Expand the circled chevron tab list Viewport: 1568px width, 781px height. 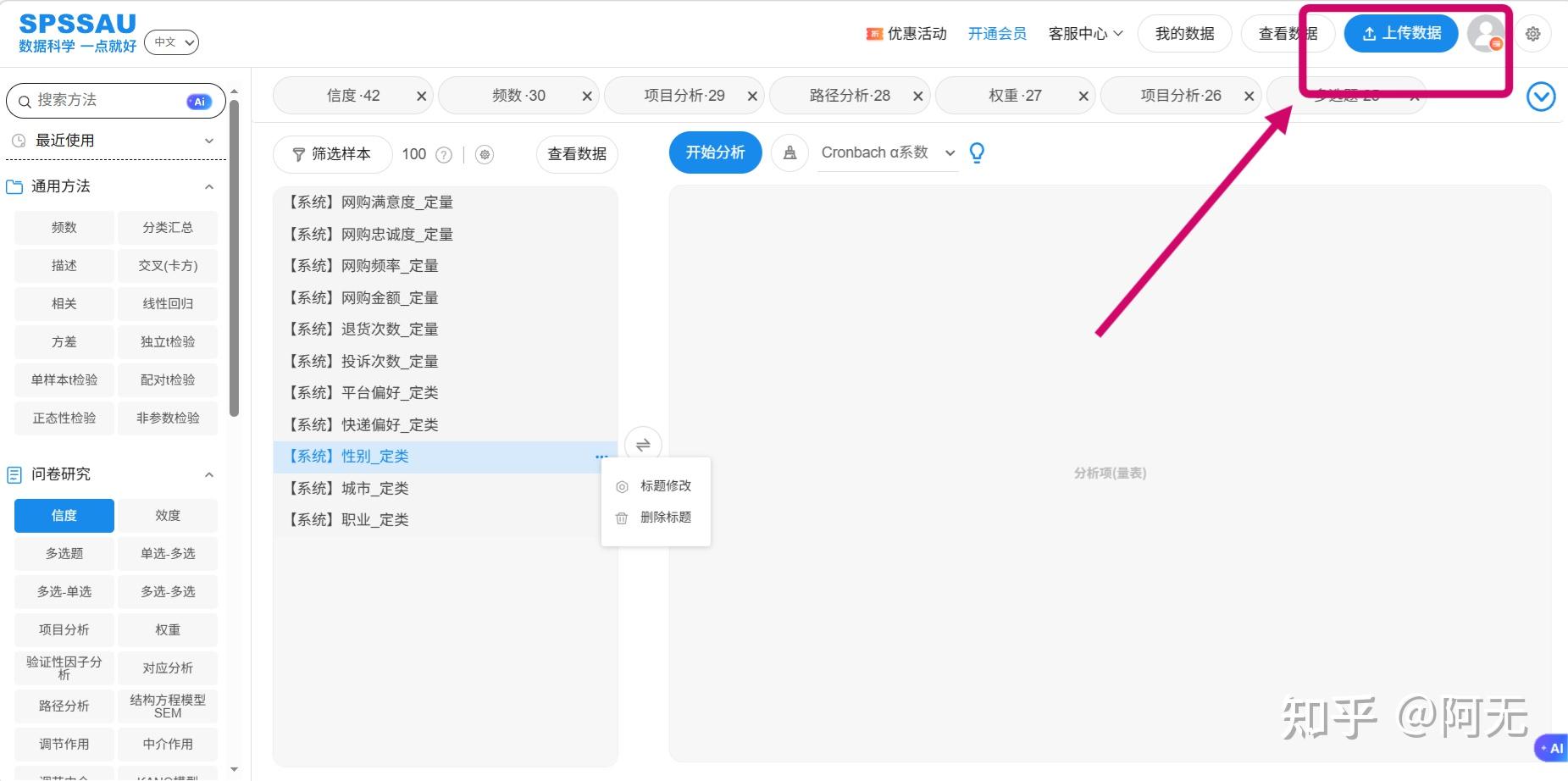coord(1541,97)
